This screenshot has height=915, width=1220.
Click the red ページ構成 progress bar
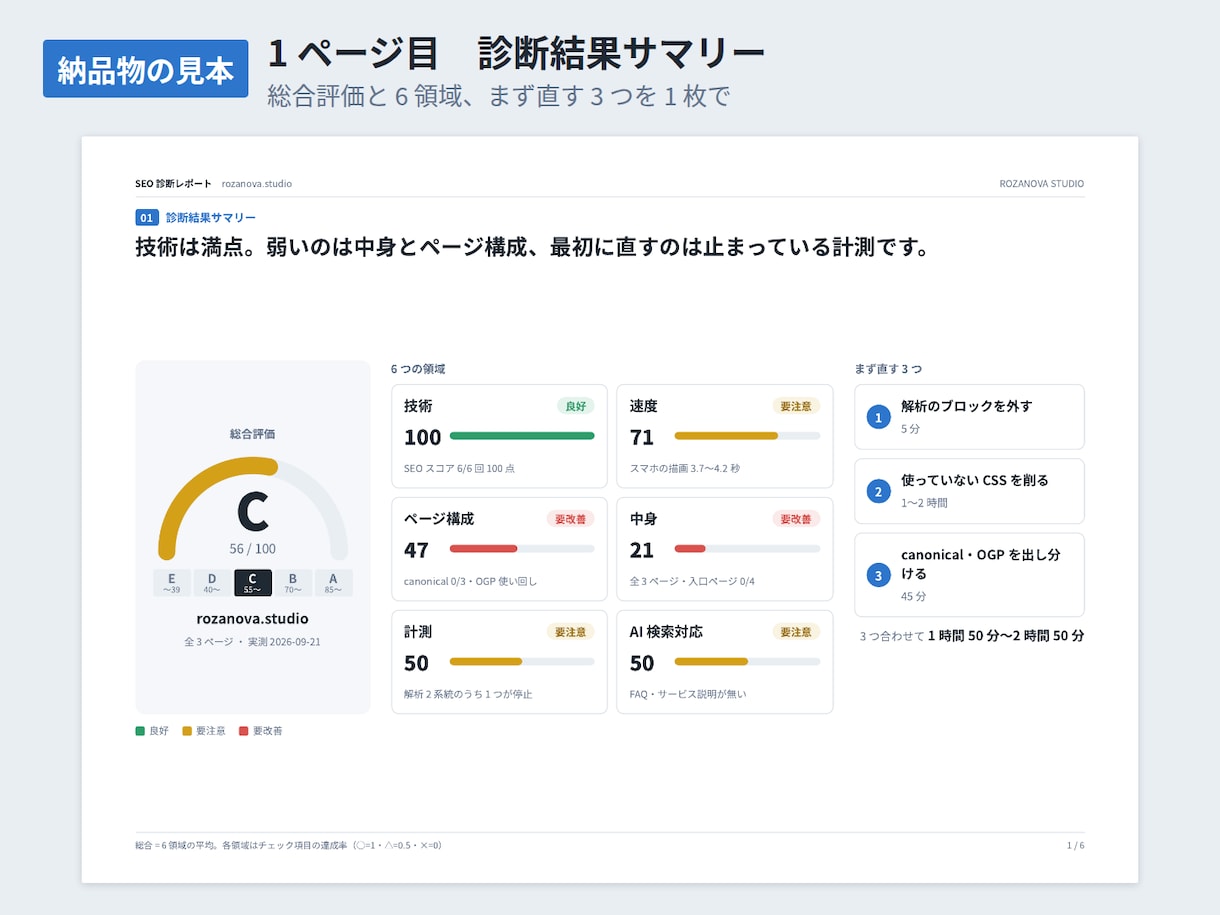(x=522, y=549)
